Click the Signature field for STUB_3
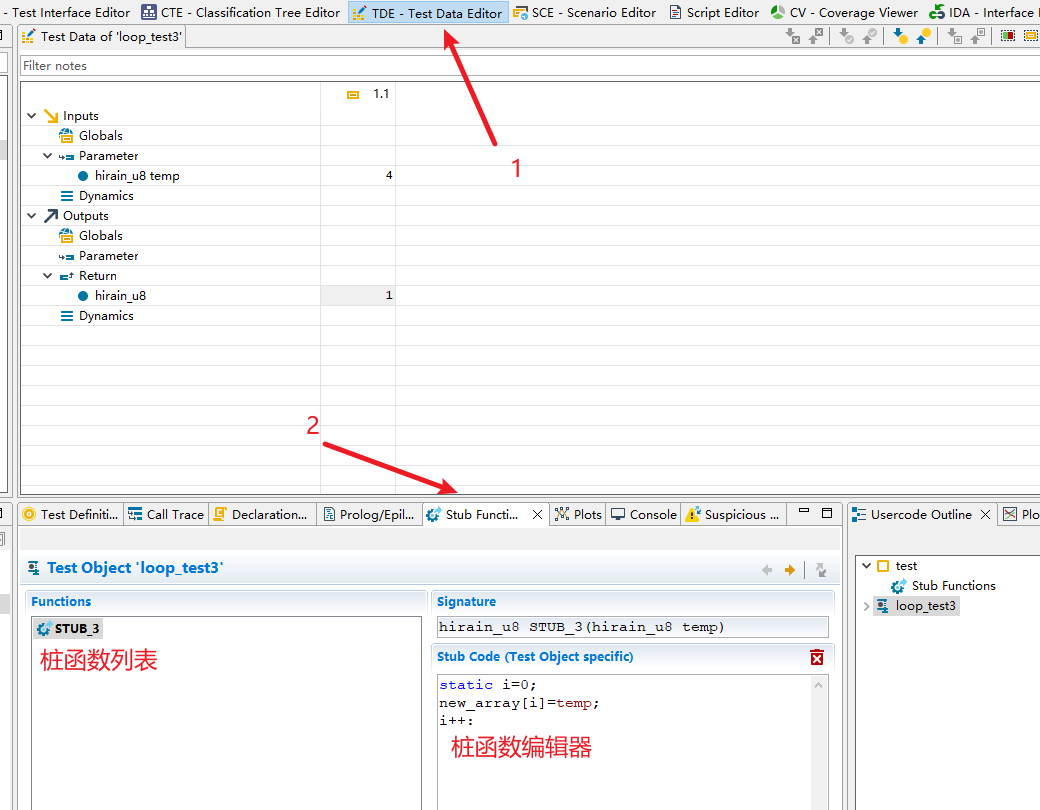Screen dimensions: 1040x810 pos(633,627)
